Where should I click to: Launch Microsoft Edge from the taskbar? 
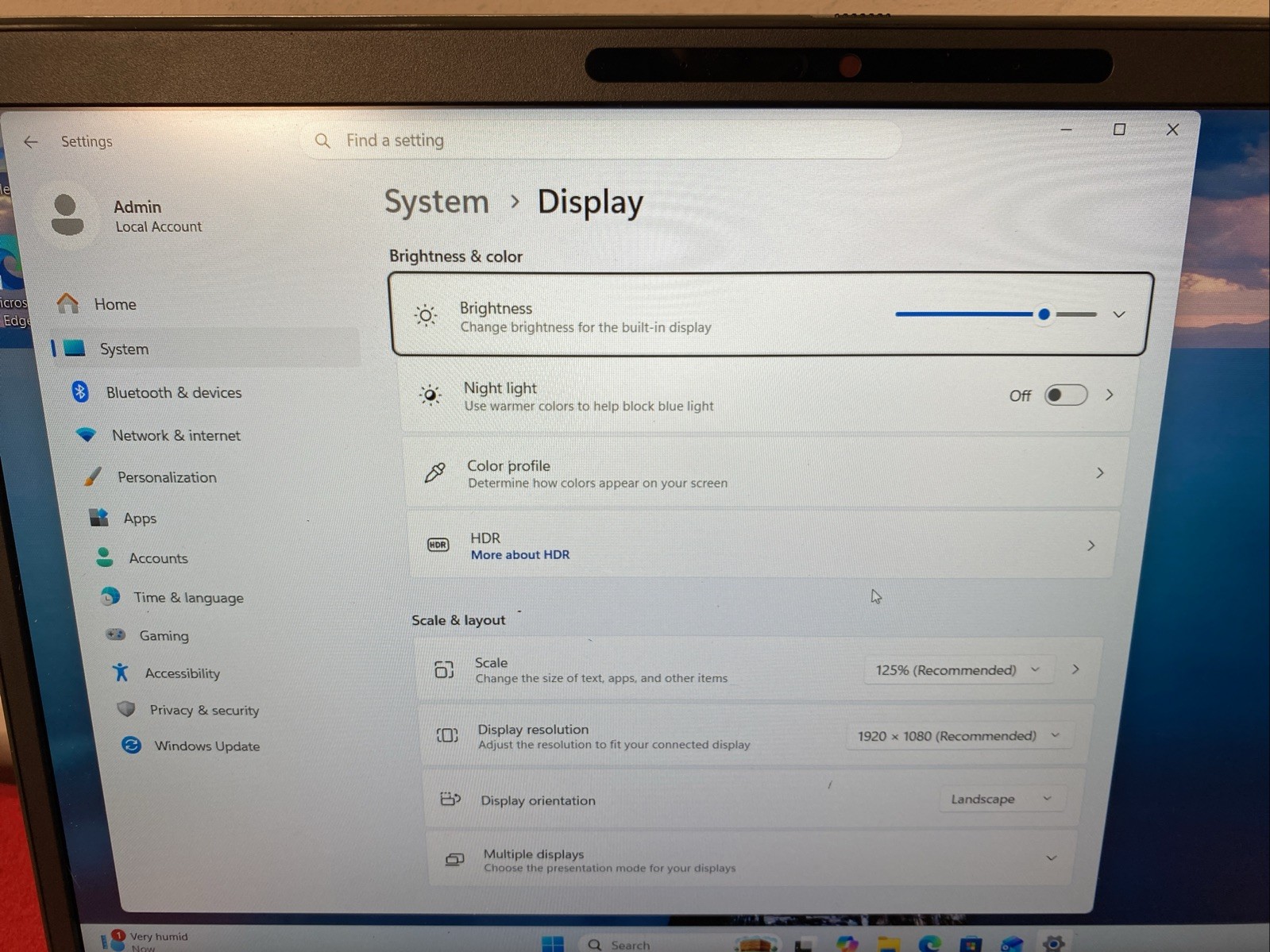pyautogui.click(x=929, y=943)
